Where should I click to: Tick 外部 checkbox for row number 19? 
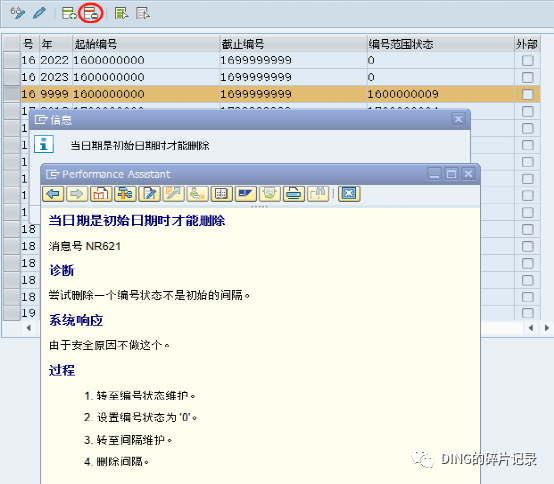tap(528, 313)
